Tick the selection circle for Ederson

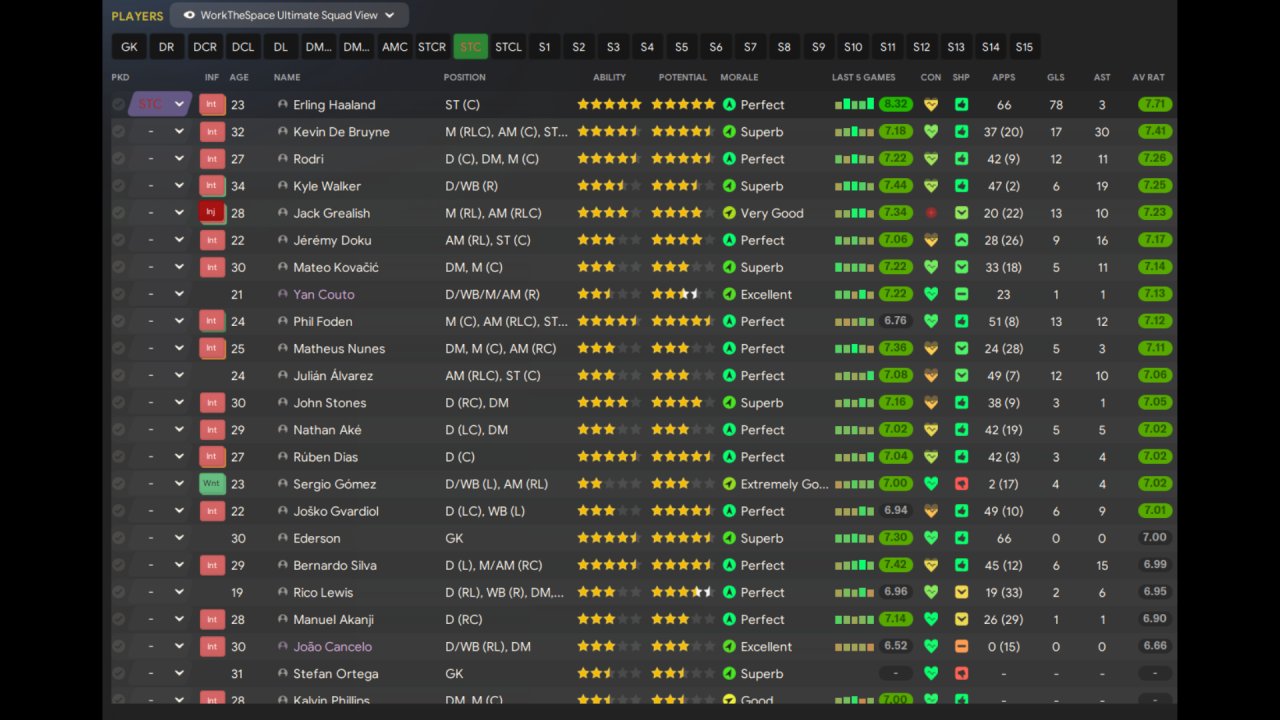pyautogui.click(x=118, y=538)
